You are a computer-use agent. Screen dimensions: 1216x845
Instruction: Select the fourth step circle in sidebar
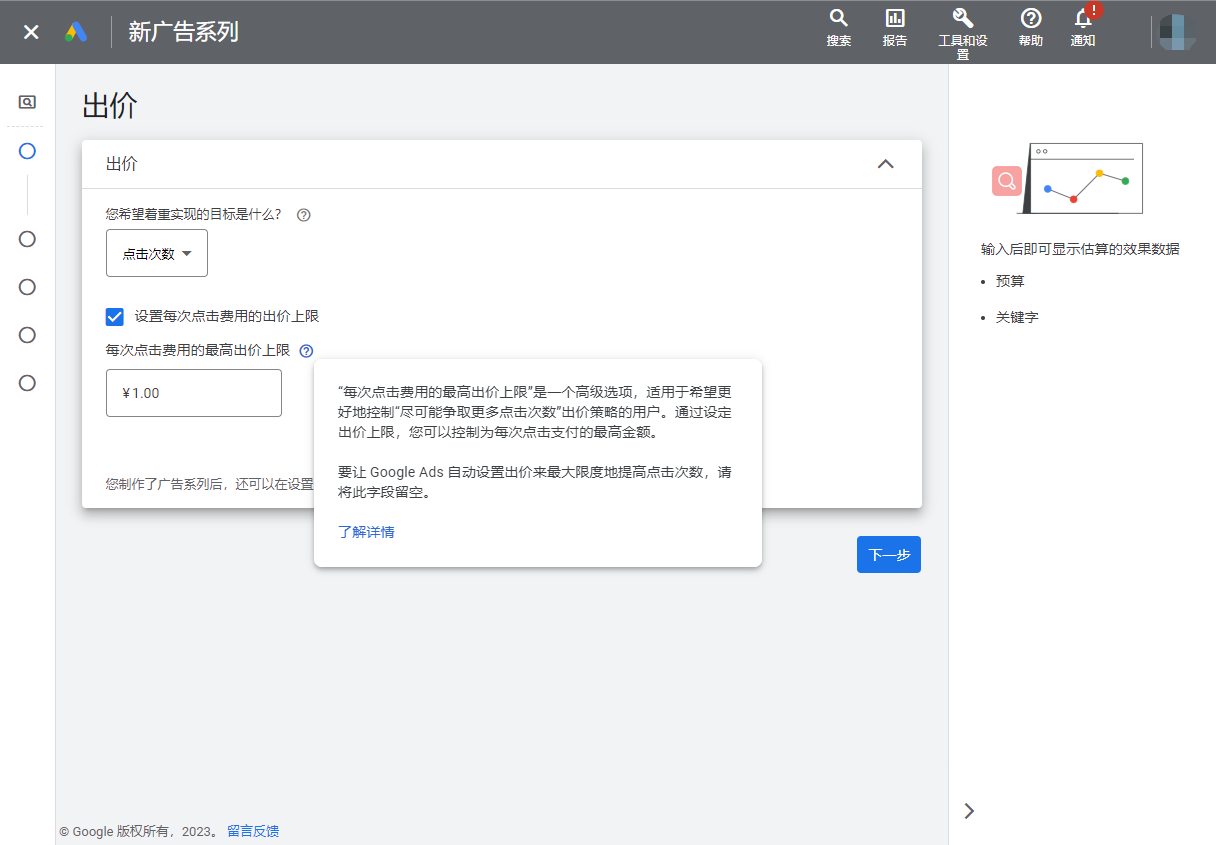coord(27,335)
